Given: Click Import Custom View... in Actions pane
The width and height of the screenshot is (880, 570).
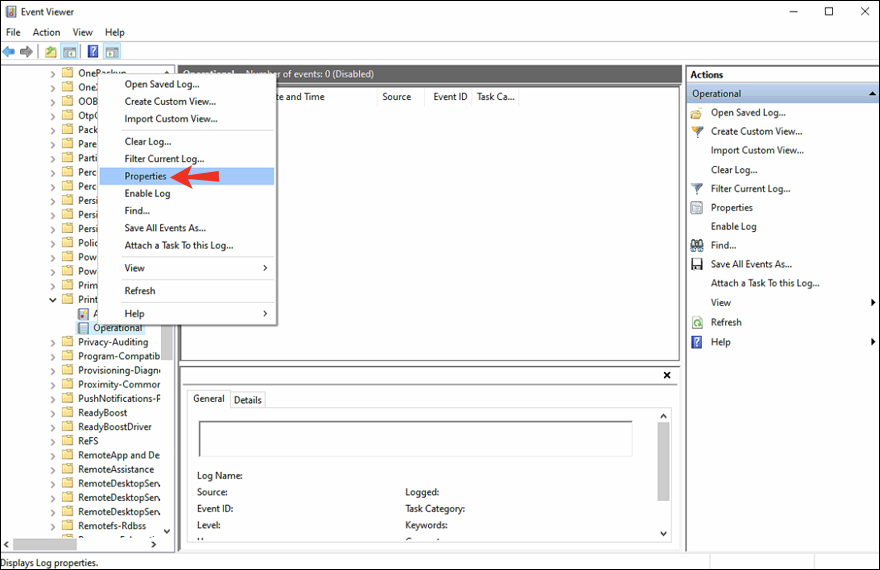Looking at the screenshot, I should pyautogui.click(x=757, y=150).
